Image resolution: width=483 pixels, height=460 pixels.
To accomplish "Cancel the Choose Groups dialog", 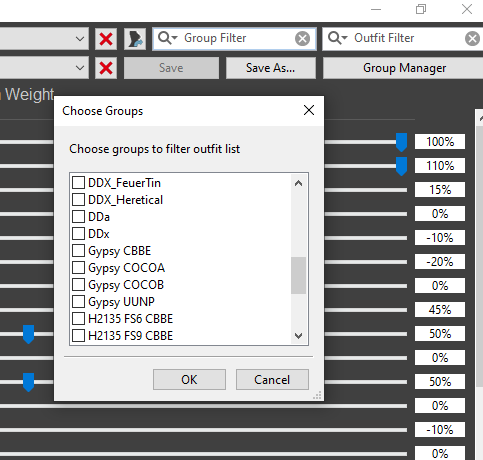I will [272, 379].
